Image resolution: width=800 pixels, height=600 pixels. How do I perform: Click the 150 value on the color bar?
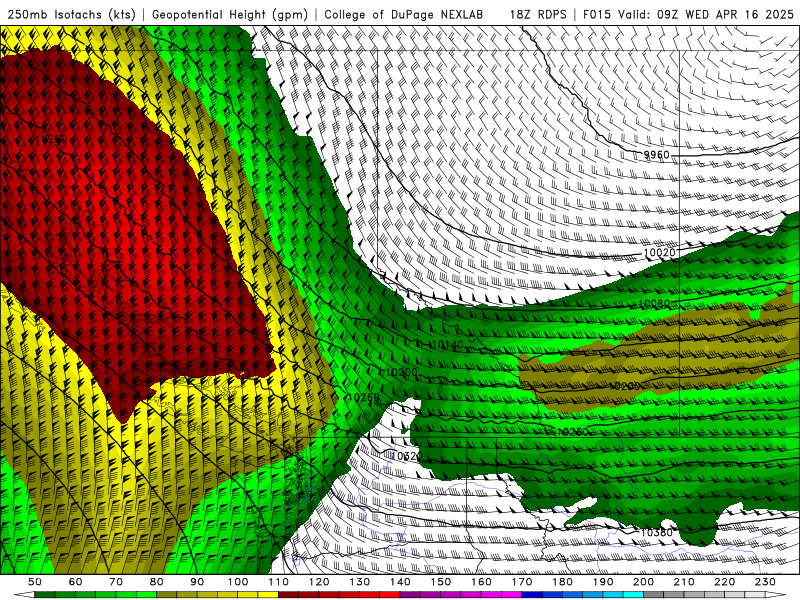coord(441,582)
